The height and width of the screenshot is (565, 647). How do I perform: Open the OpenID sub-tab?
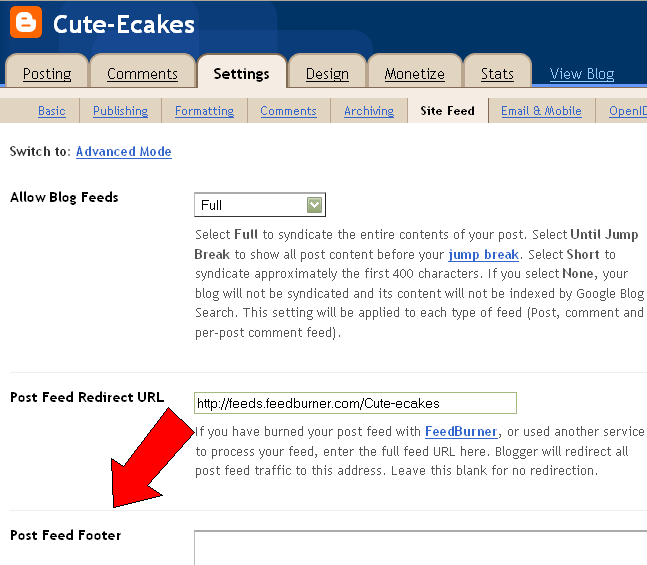tap(628, 111)
